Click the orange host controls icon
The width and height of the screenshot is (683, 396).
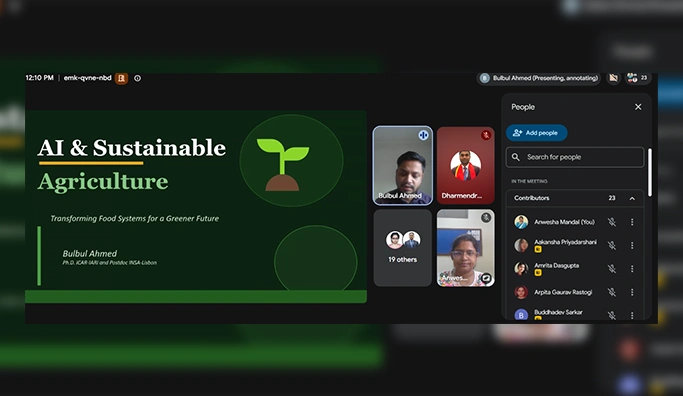pyautogui.click(x=121, y=78)
